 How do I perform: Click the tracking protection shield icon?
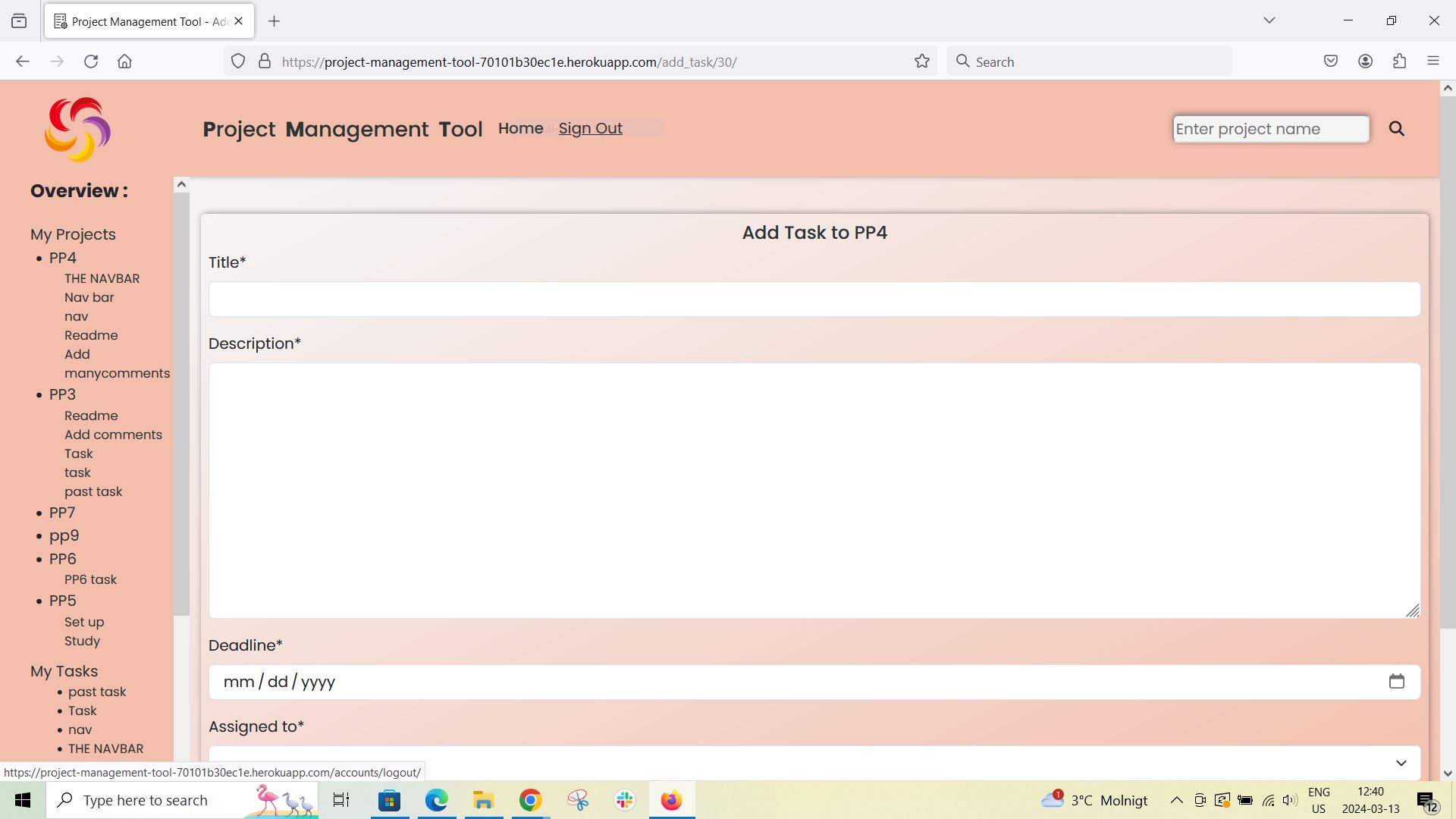[238, 61]
